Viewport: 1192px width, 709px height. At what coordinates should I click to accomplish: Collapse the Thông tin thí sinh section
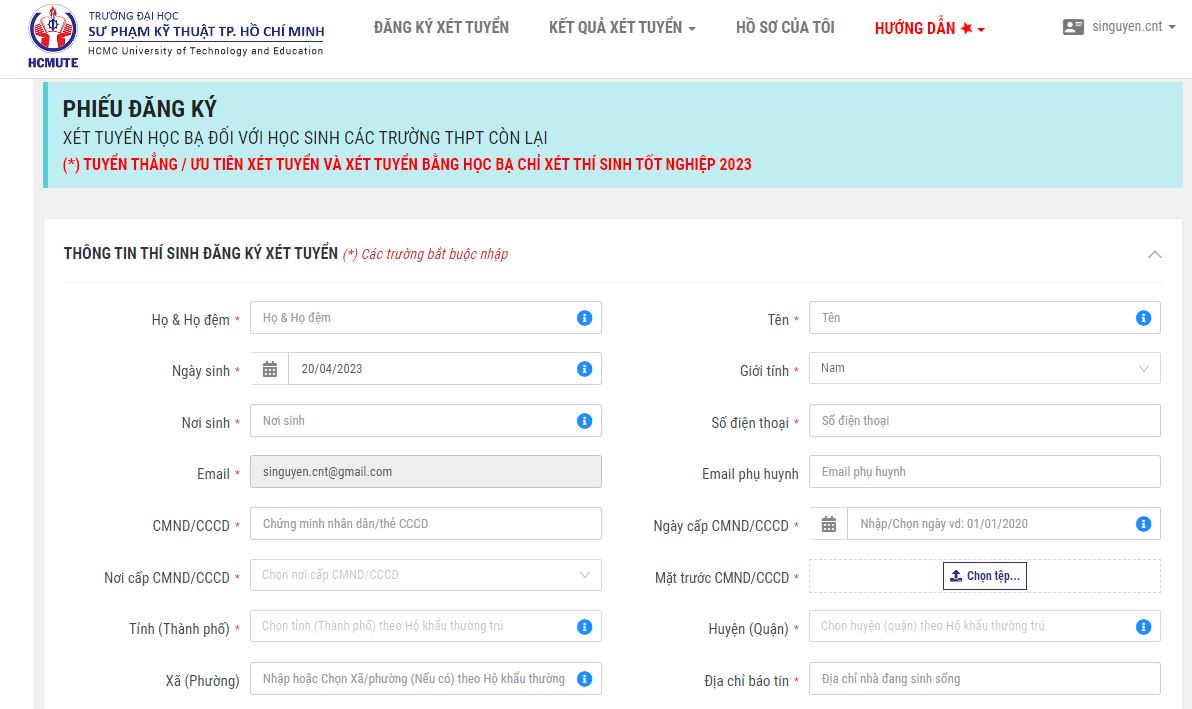point(1154,254)
